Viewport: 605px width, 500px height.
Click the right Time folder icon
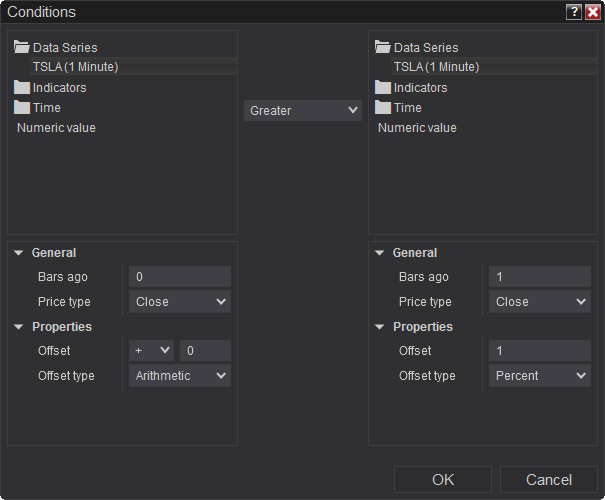383,107
